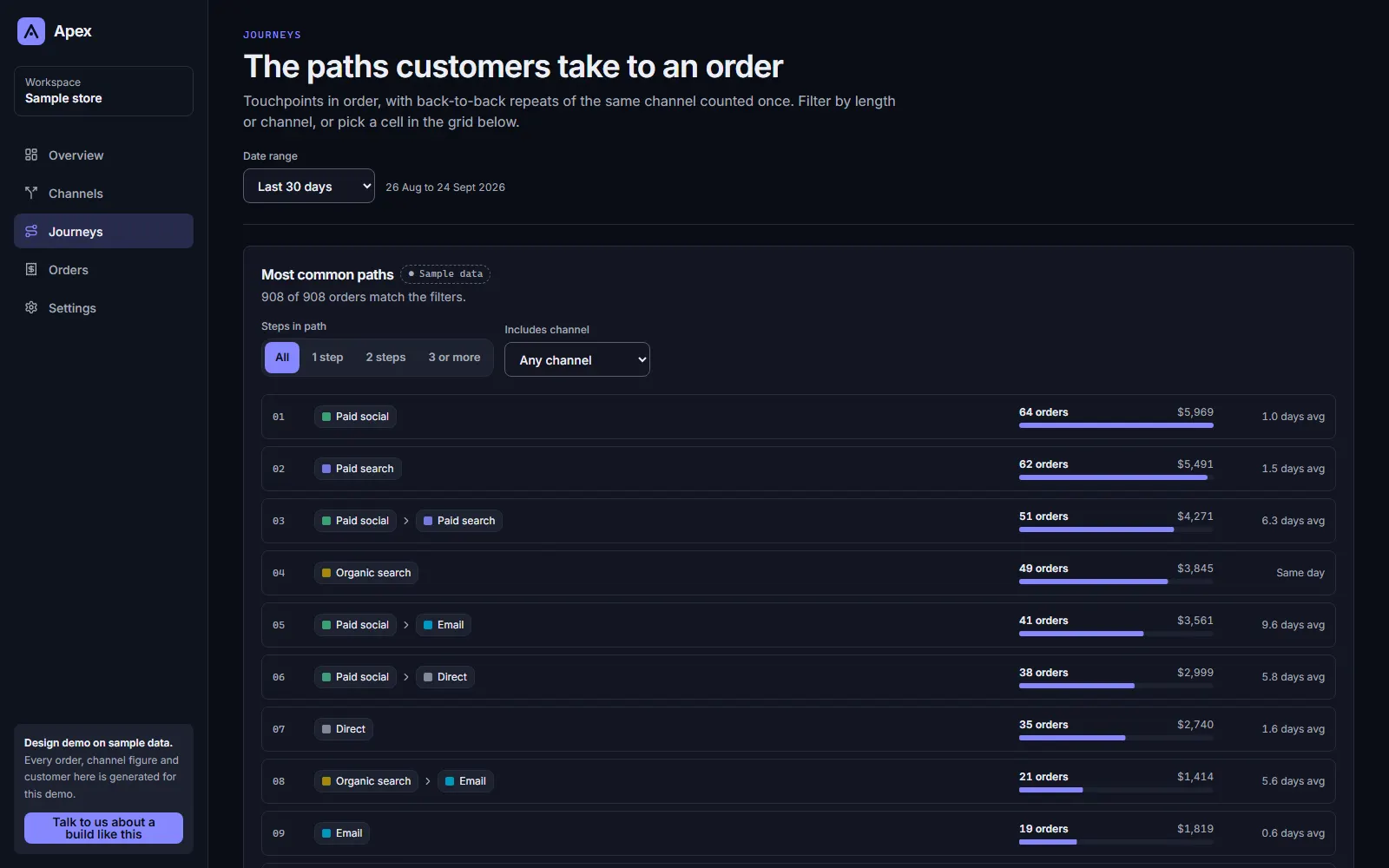Click Talk to us about a build like this

(x=103, y=828)
